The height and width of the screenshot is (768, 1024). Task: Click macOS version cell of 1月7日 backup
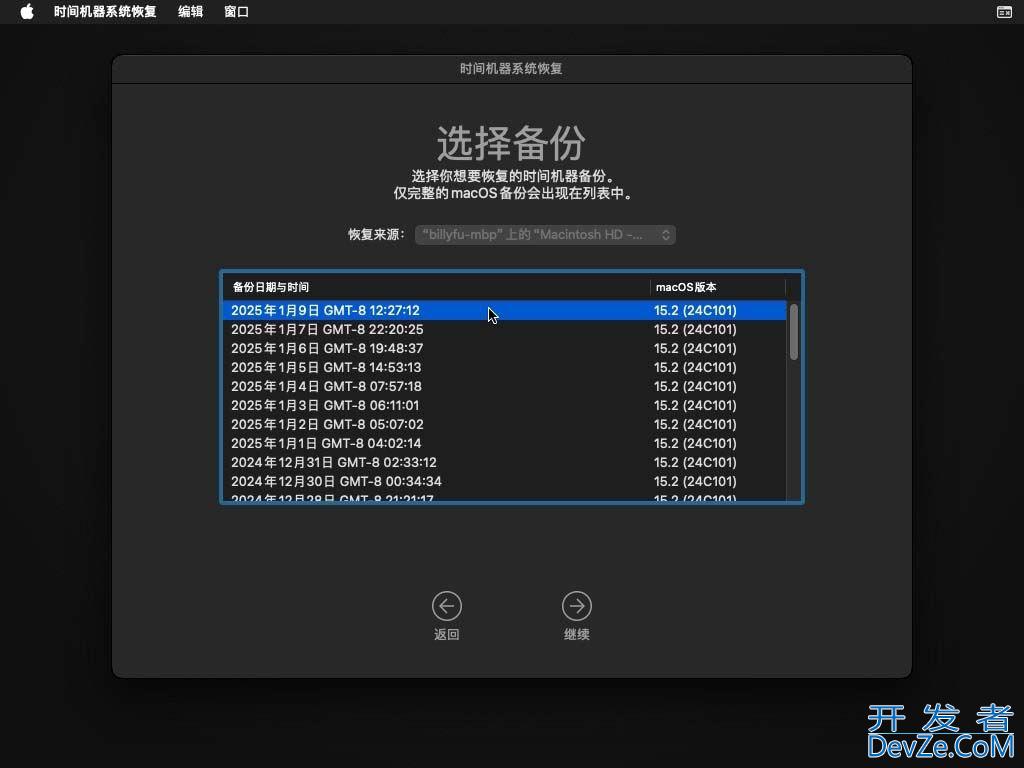click(x=695, y=329)
